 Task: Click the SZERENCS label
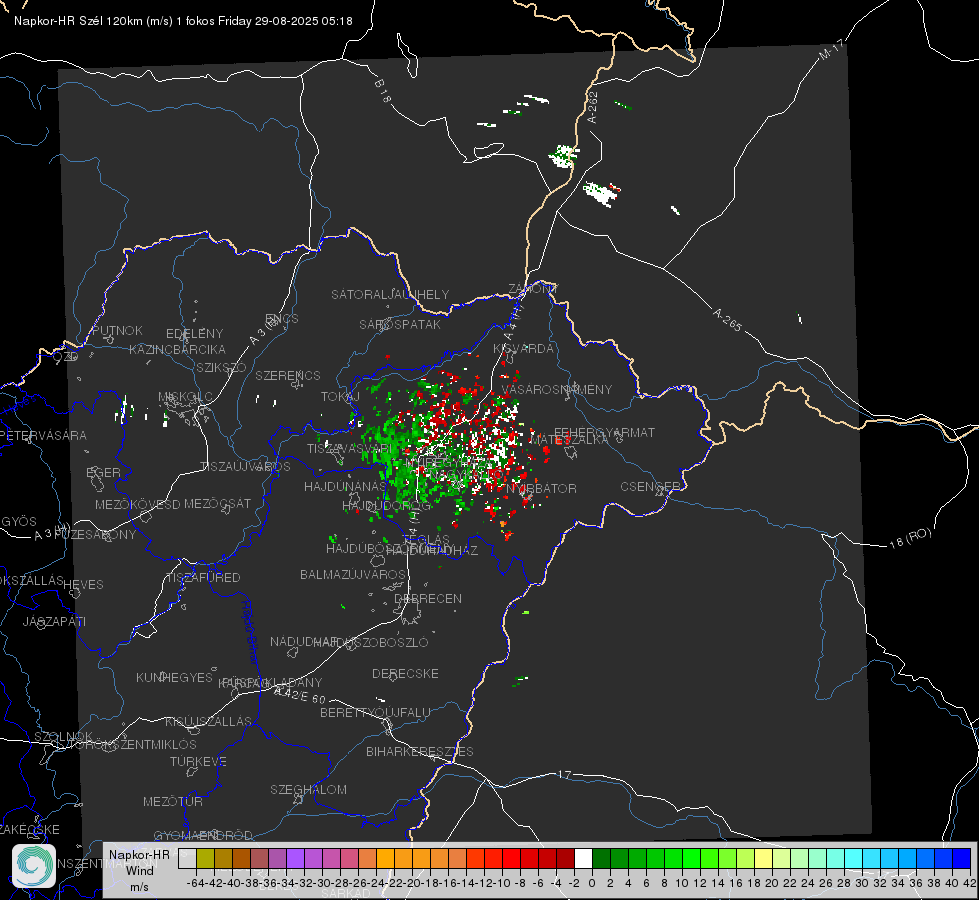pos(288,375)
